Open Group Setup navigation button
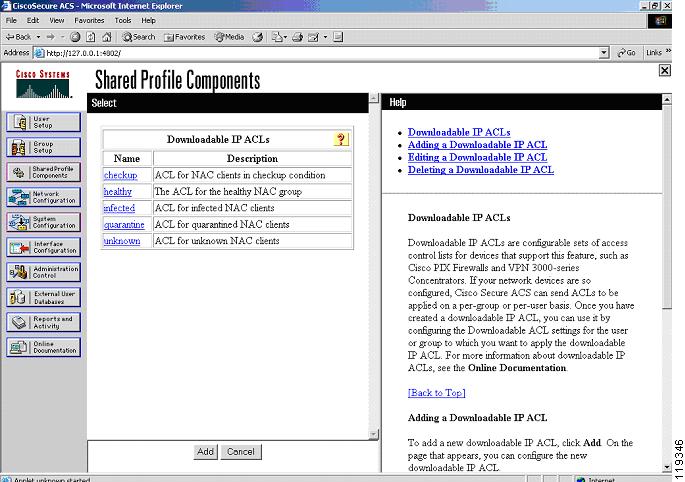The width and height of the screenshot is (685, 482). (x=43, y=147)
